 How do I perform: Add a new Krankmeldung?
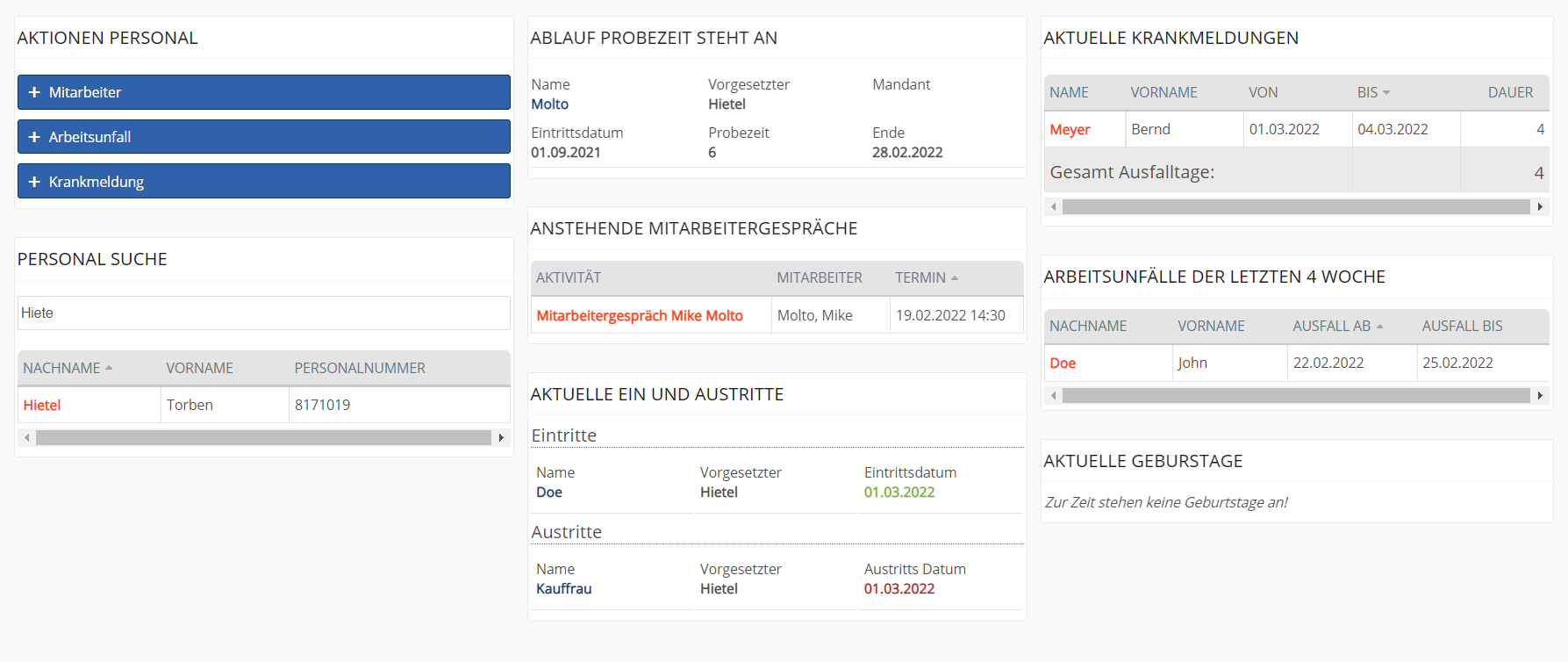(263, 182)
